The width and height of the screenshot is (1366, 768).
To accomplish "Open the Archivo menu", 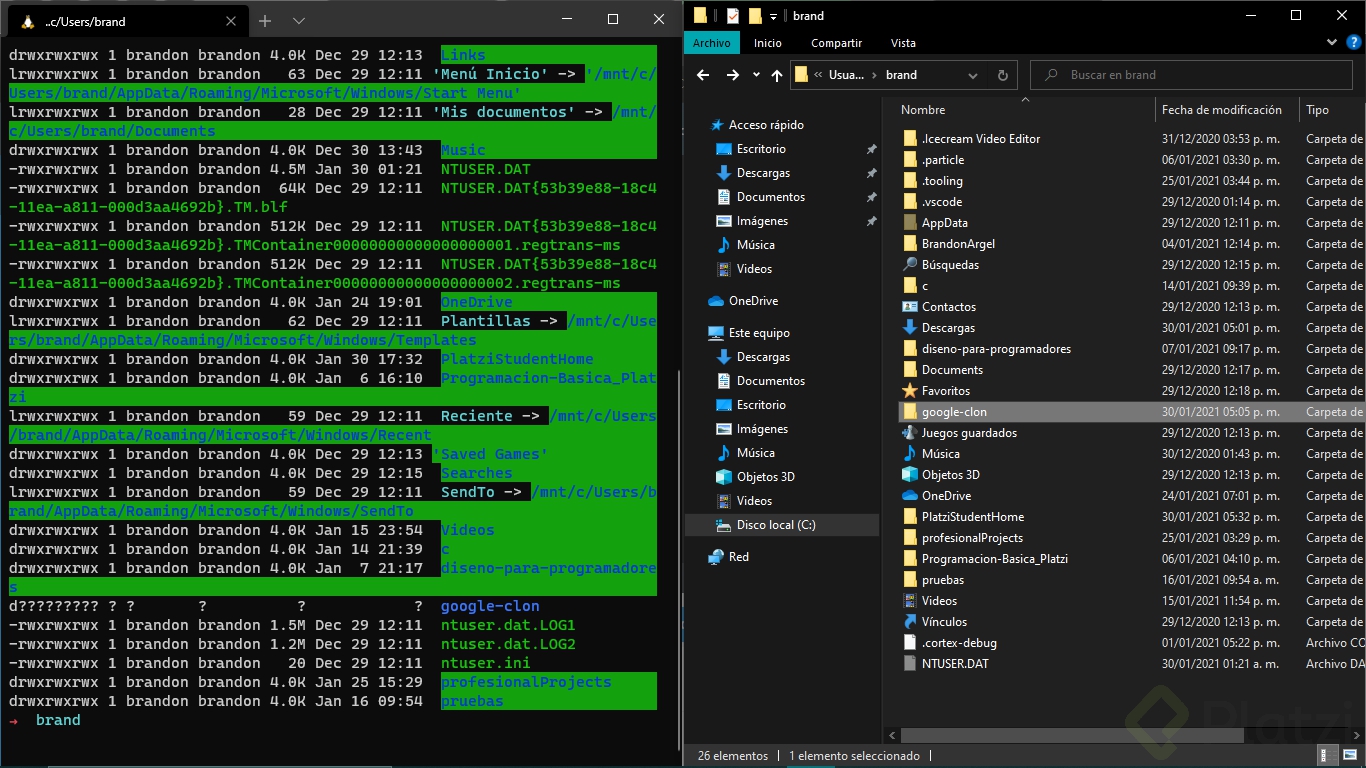I will coord(711,43).
